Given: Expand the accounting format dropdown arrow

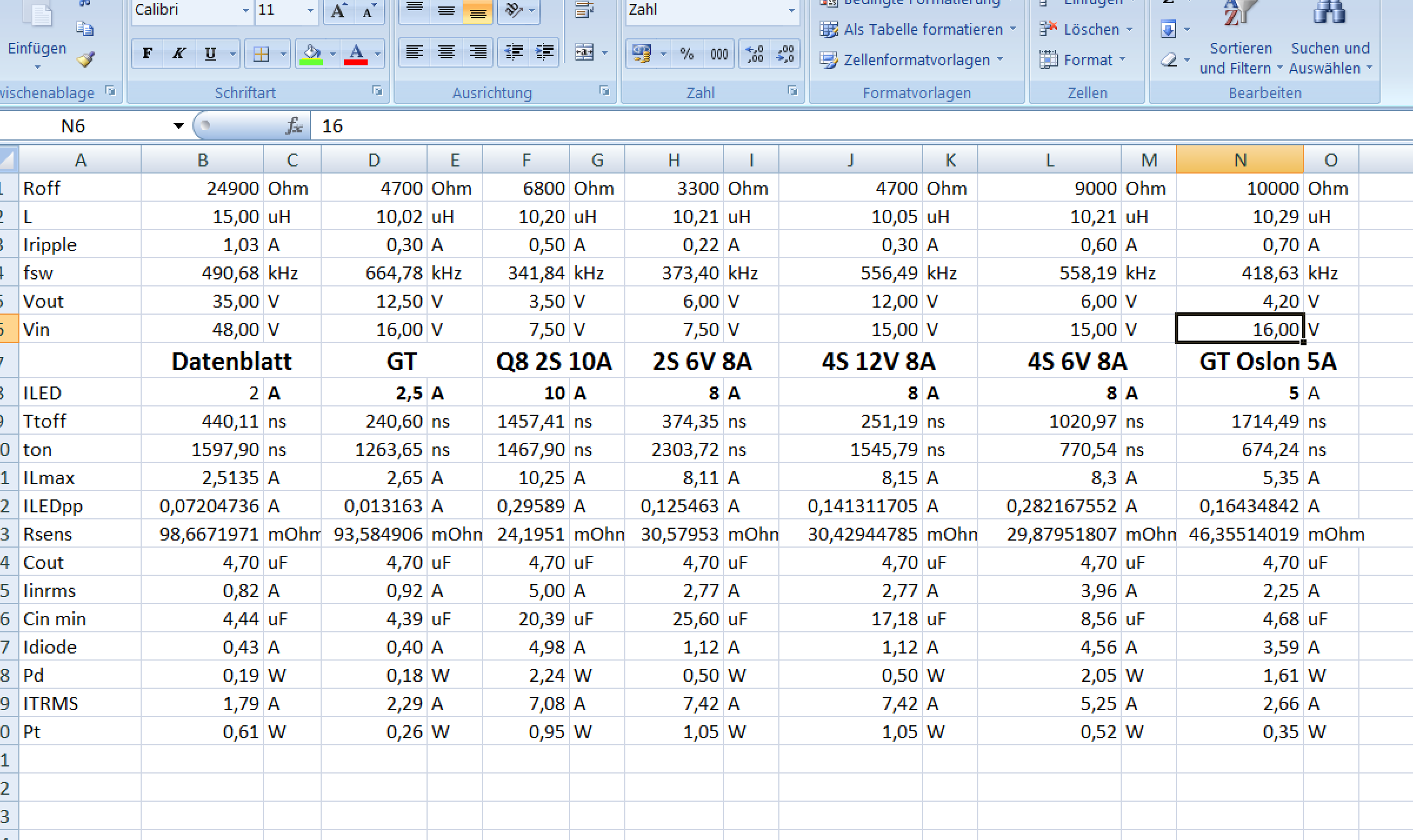Looking at the screenshot, I should point(663,54).
